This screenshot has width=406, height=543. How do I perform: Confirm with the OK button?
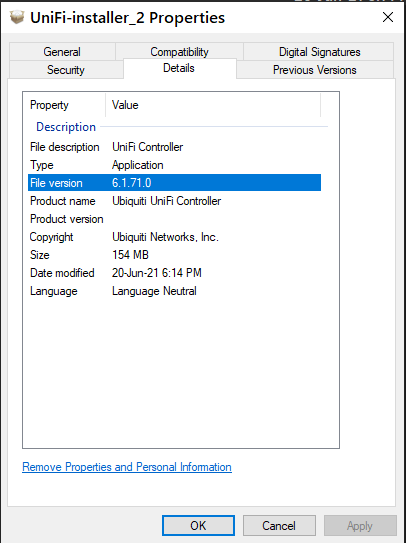click(x=198, y=526)
